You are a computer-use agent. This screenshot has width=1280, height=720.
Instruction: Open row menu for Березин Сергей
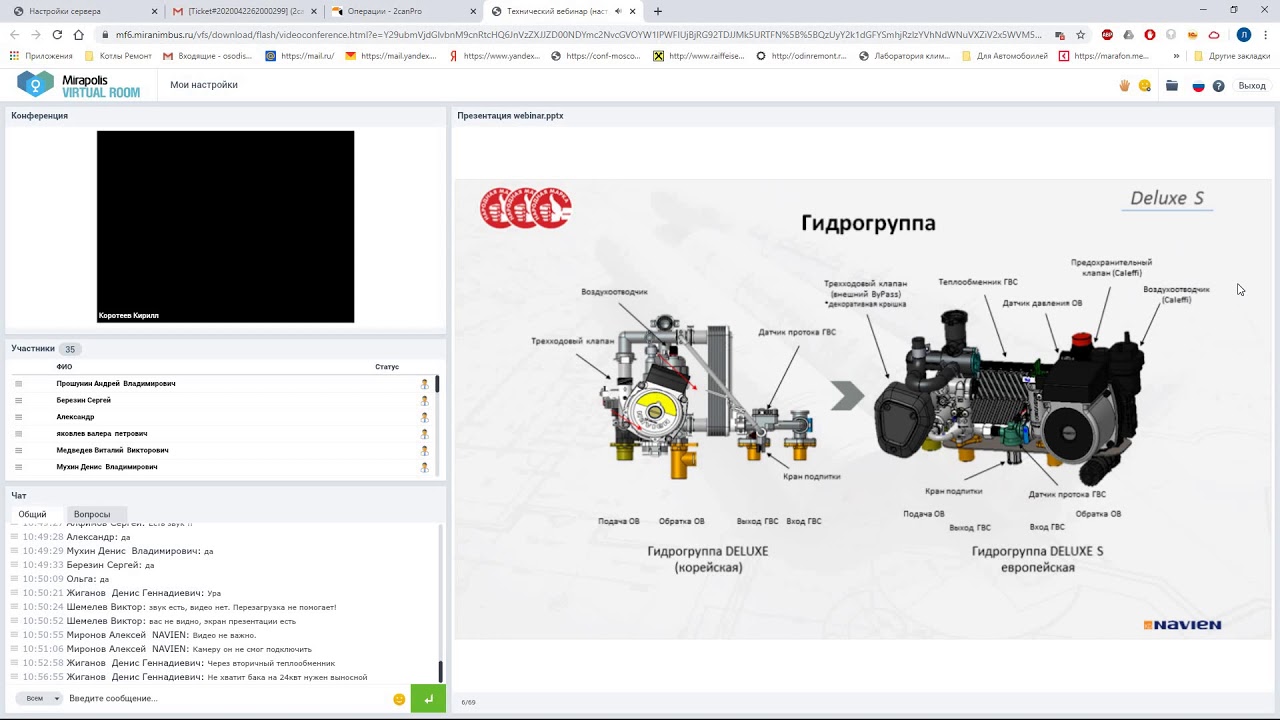click(x=18, y=400)
